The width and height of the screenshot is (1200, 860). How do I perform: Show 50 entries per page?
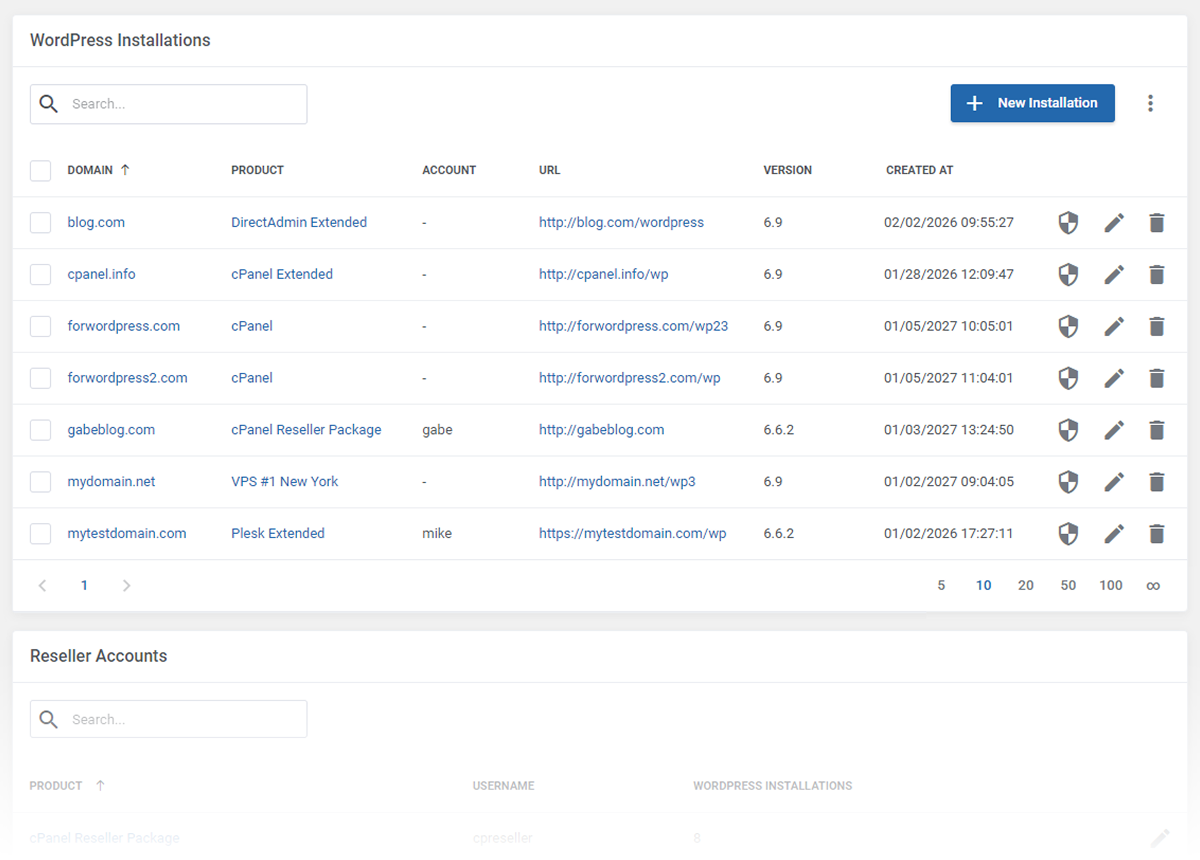tap(1068, 586)
